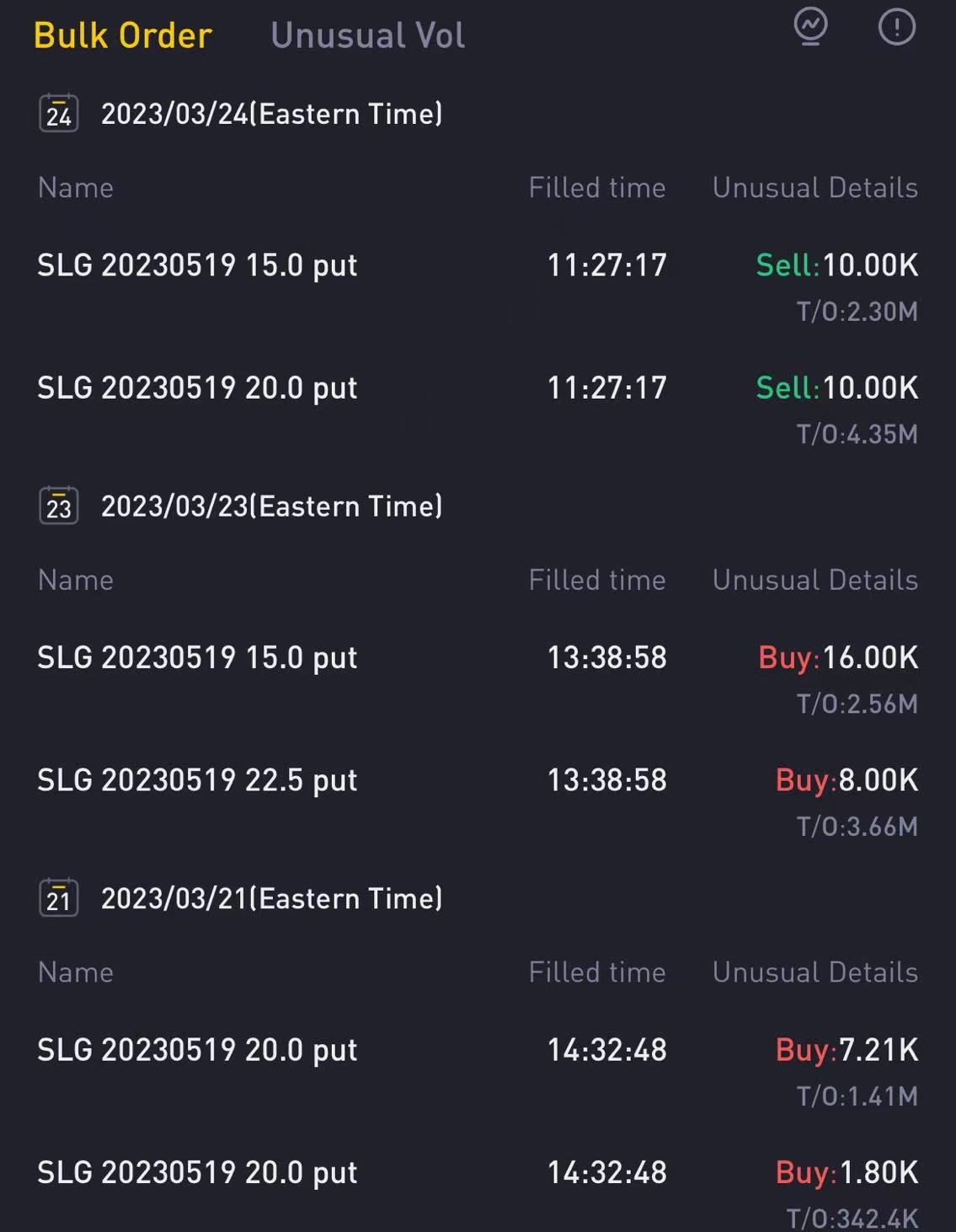Tap the Sell 10.00K with T/O 2.30M

pos(836,266)
